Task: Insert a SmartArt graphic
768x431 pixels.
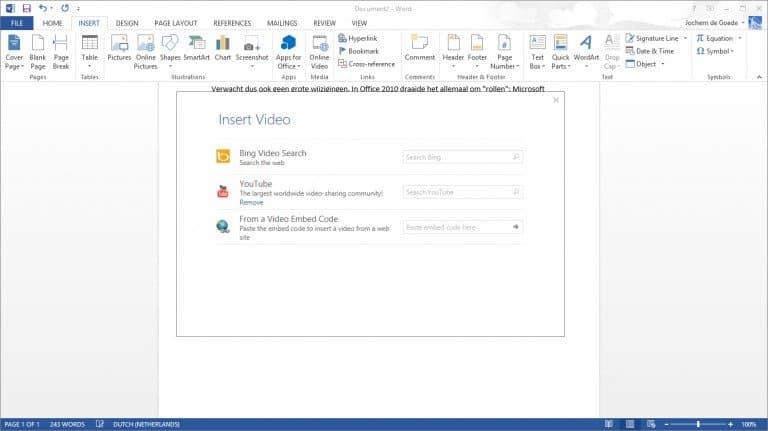Action: 196,49
